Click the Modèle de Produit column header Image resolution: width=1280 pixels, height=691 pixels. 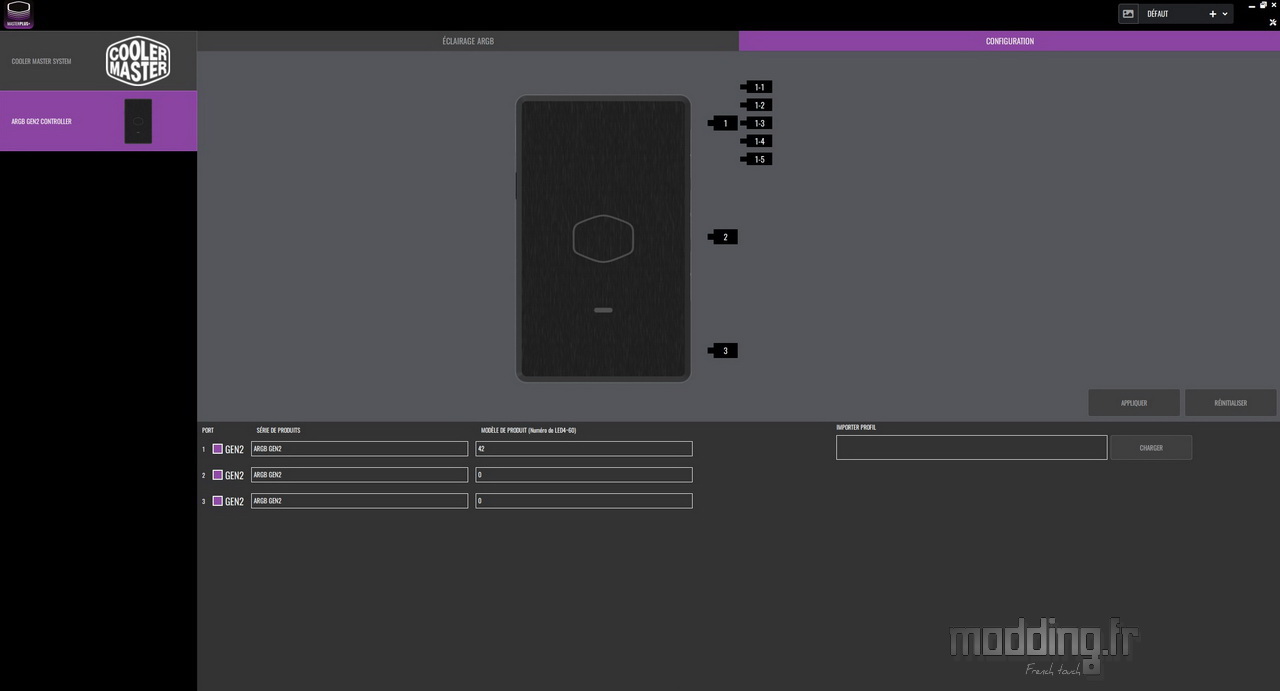[x=528, y=430]
